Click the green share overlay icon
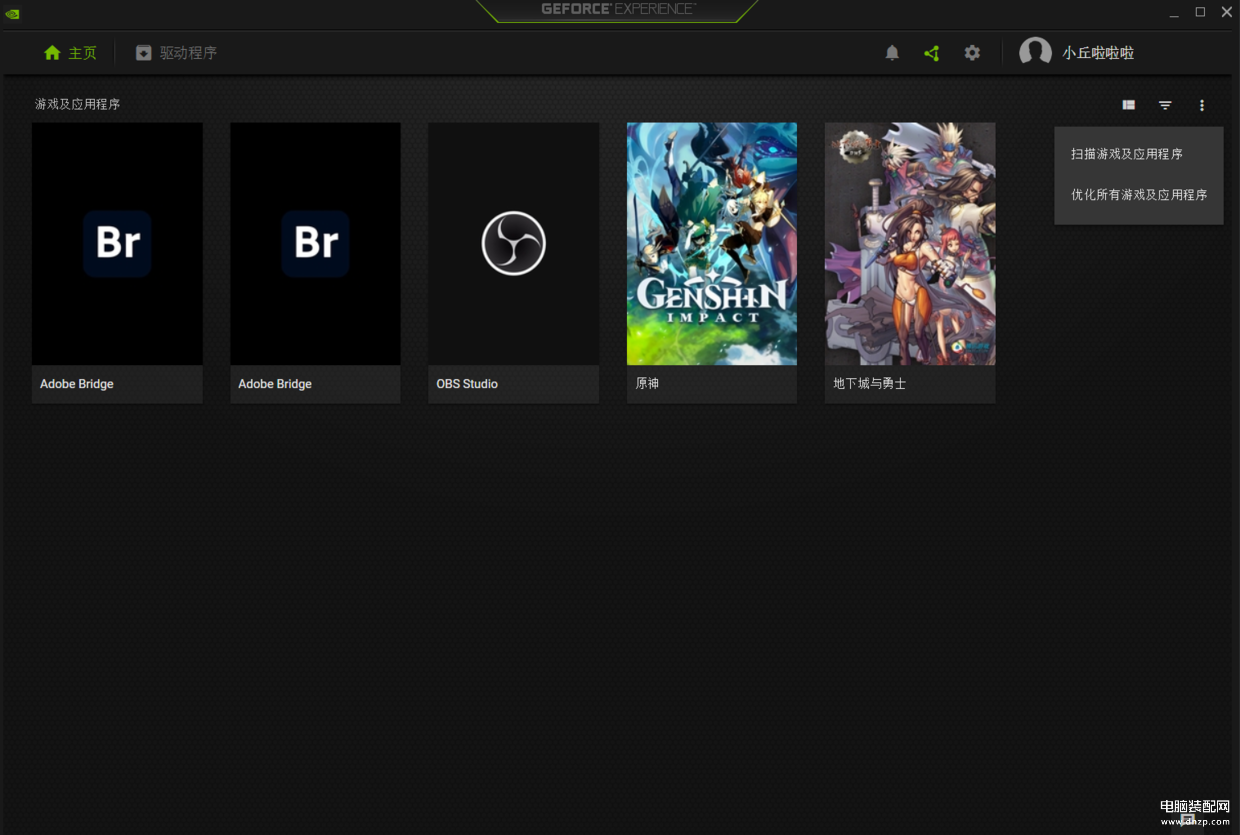Image resolution: width=1240 pixels, height=835 pixels. (x=932, y=53)
